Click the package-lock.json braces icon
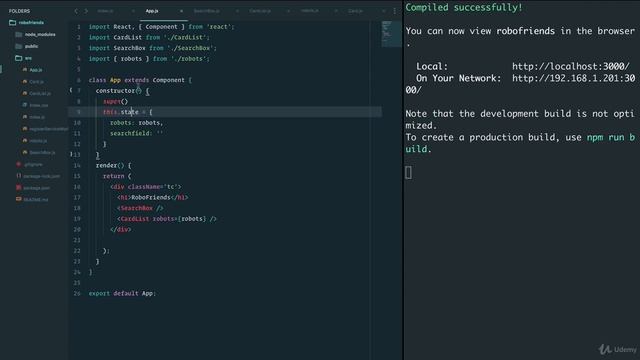The height and width of the screenshot is (360, 640). tap(19, 176)
